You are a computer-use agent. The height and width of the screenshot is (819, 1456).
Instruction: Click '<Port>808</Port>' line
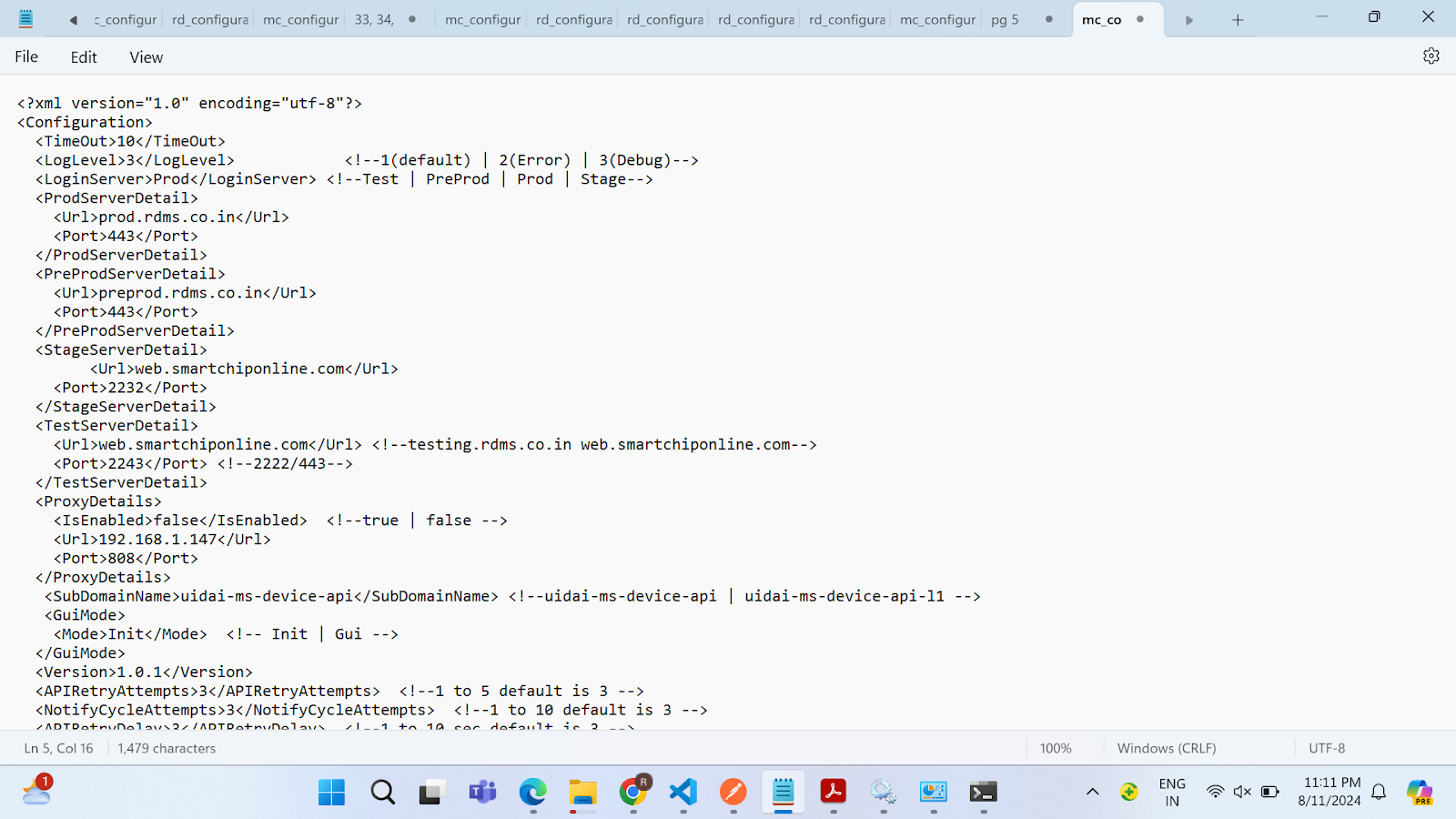(x=126, y=559)
